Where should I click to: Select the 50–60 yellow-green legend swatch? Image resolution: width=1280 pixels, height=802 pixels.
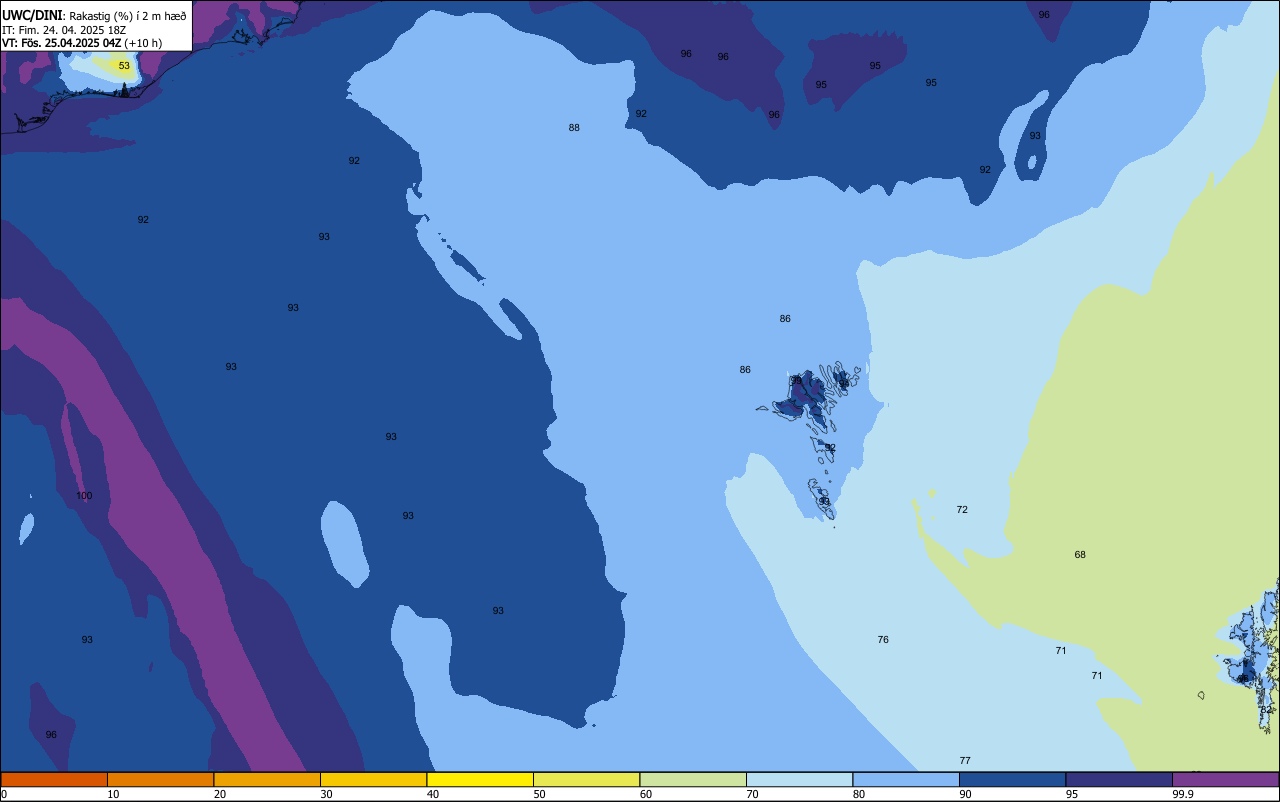(x=586, y=779)
